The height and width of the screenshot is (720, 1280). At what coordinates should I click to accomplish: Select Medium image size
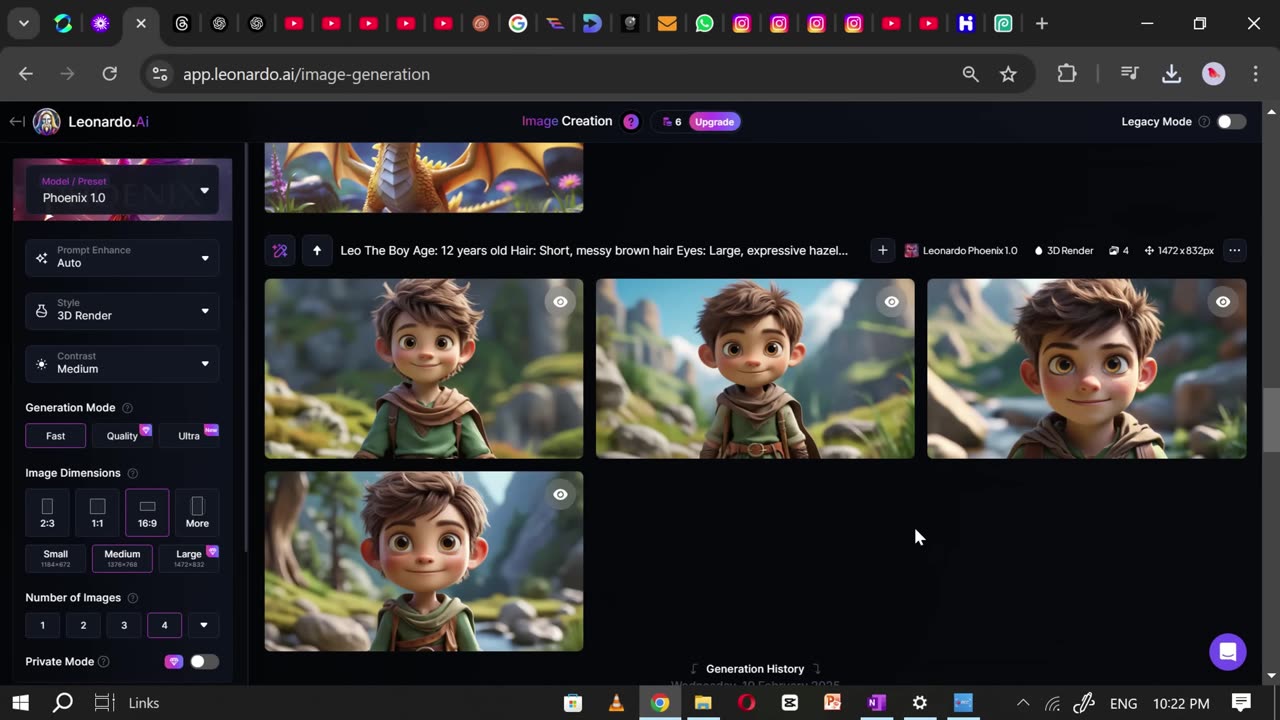122,558
